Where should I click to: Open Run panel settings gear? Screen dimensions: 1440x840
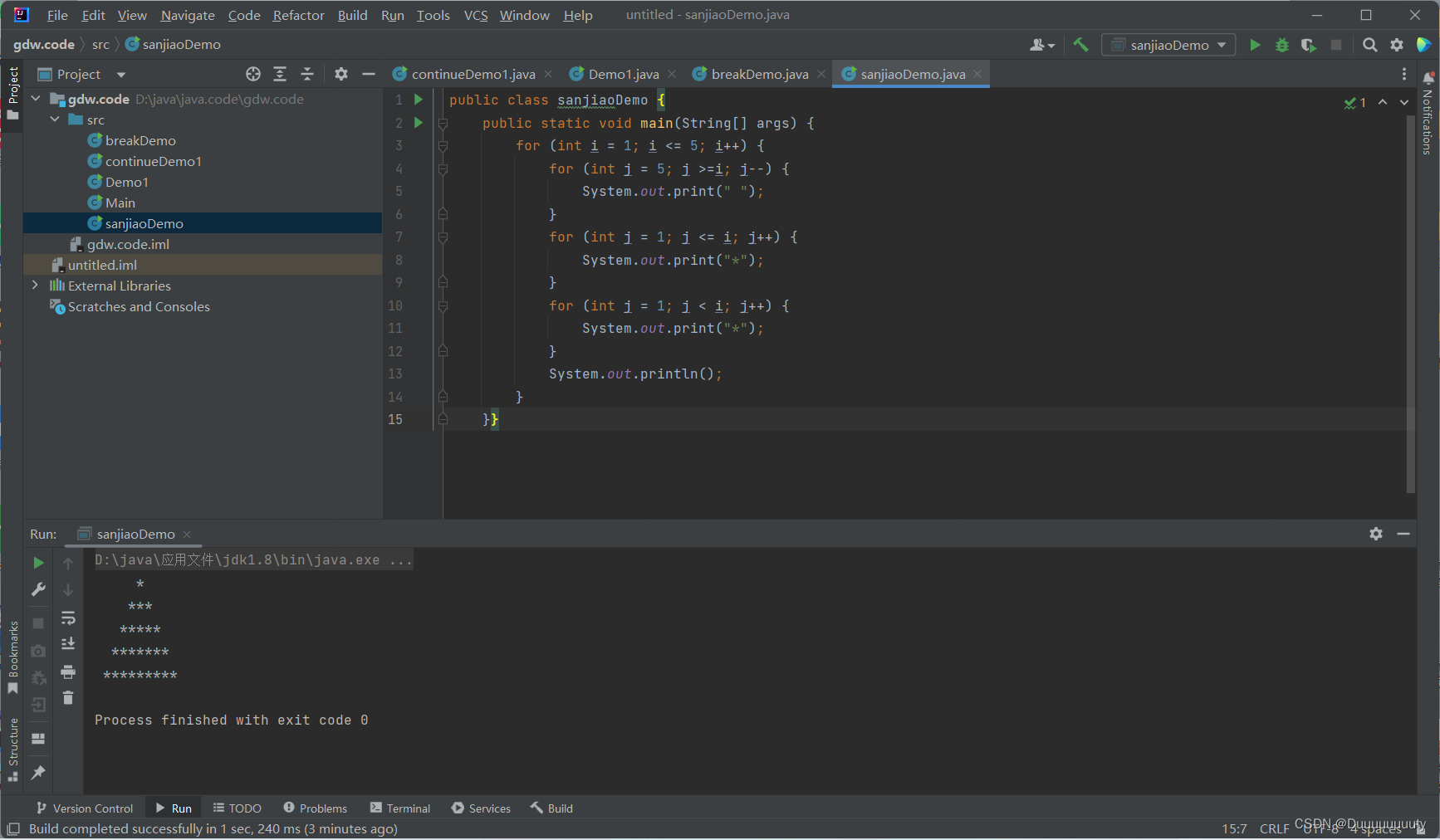(1376, 534)
